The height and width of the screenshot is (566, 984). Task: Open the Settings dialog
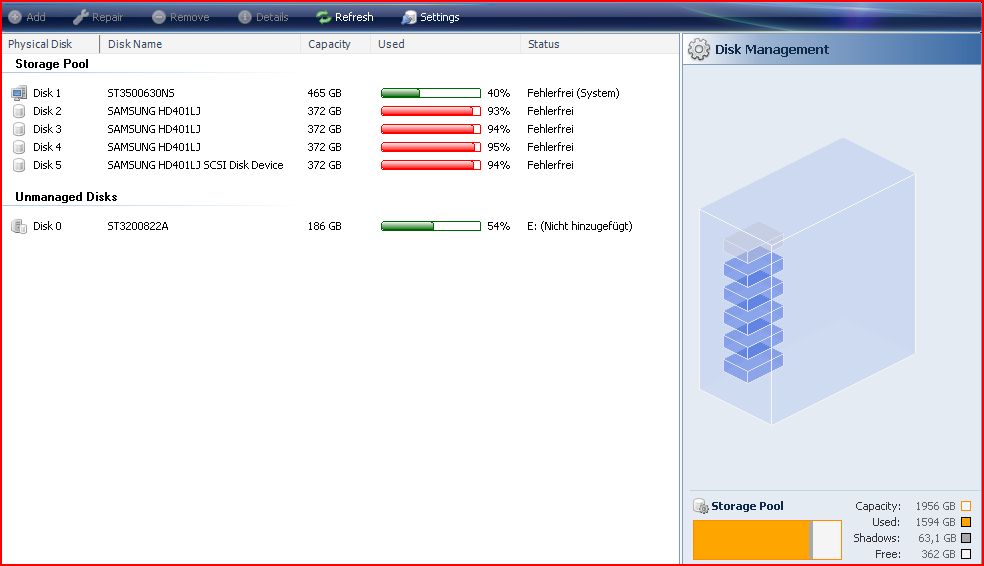pyautogui.click(x=430, y=17)
